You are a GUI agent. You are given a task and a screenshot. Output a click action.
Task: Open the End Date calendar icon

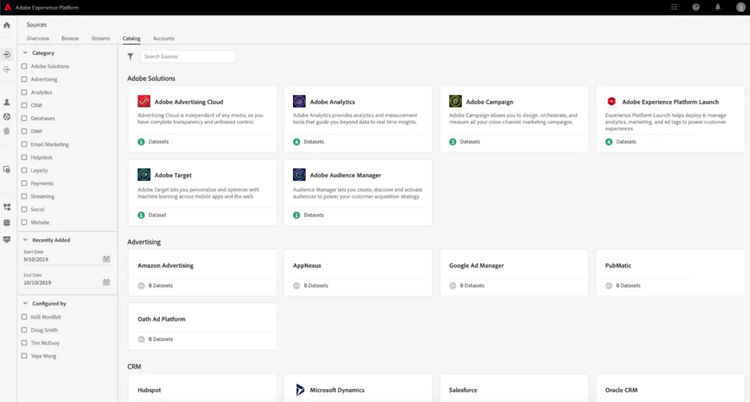[x=106, y=282]
